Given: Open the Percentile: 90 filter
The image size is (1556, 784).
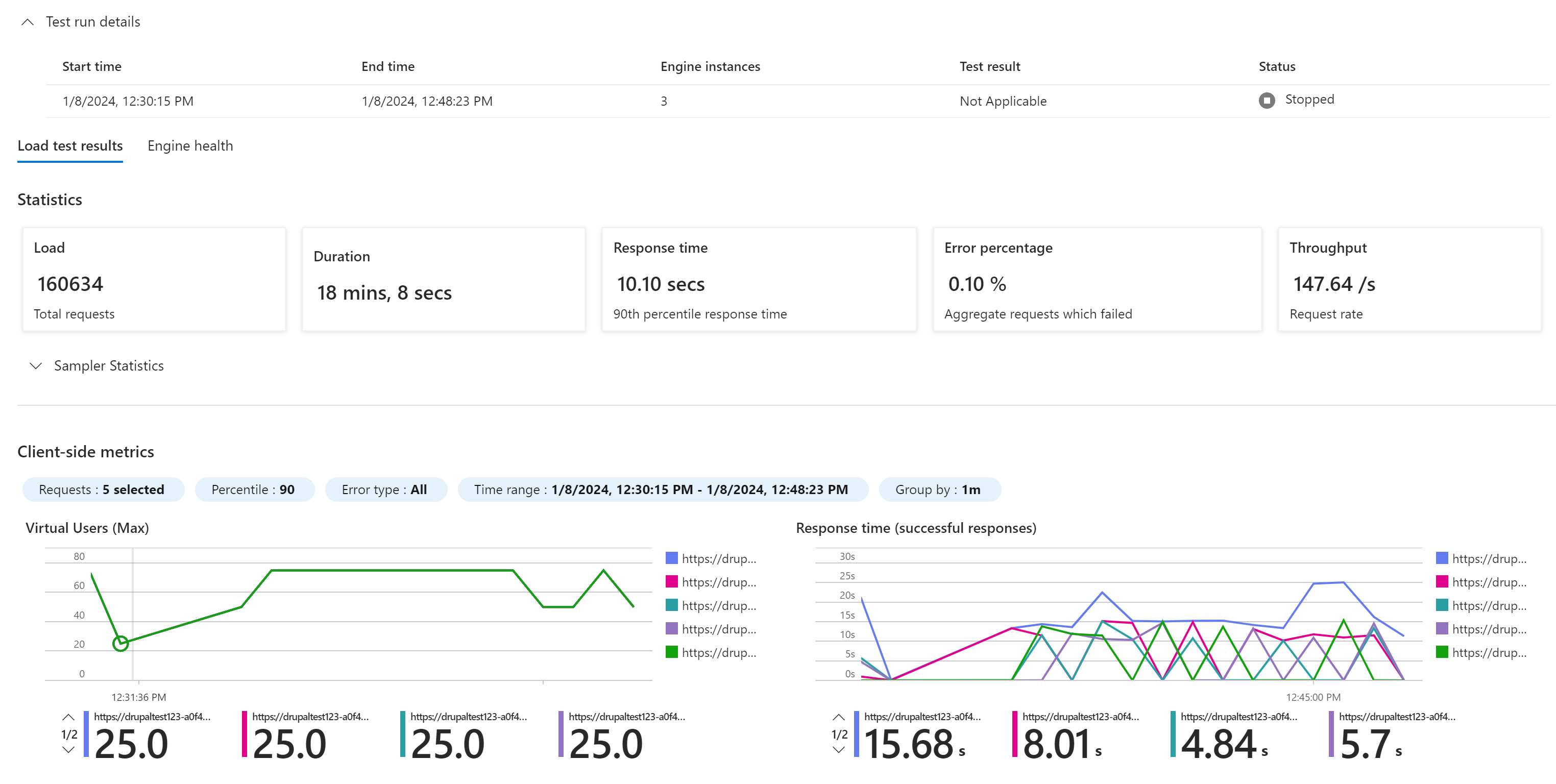Looking at the screenshot, I should coord(254,489).
